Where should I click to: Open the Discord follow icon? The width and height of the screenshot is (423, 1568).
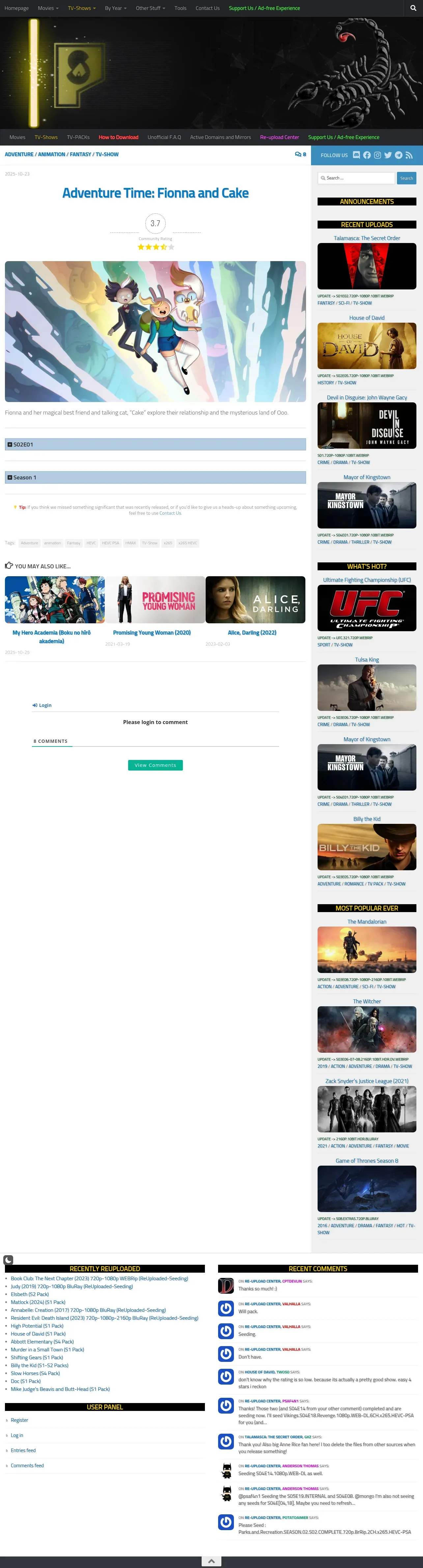[x=357, y=155]
